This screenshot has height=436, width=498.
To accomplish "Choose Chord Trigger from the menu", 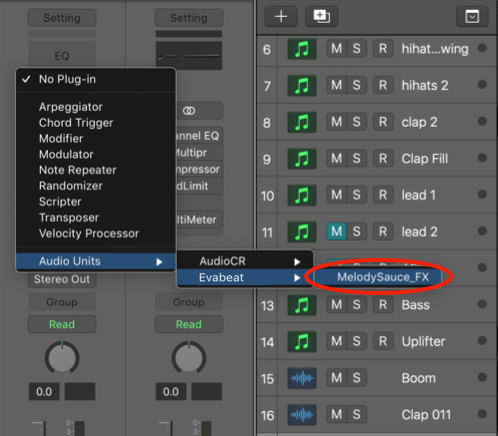I will tap(96, 123).
